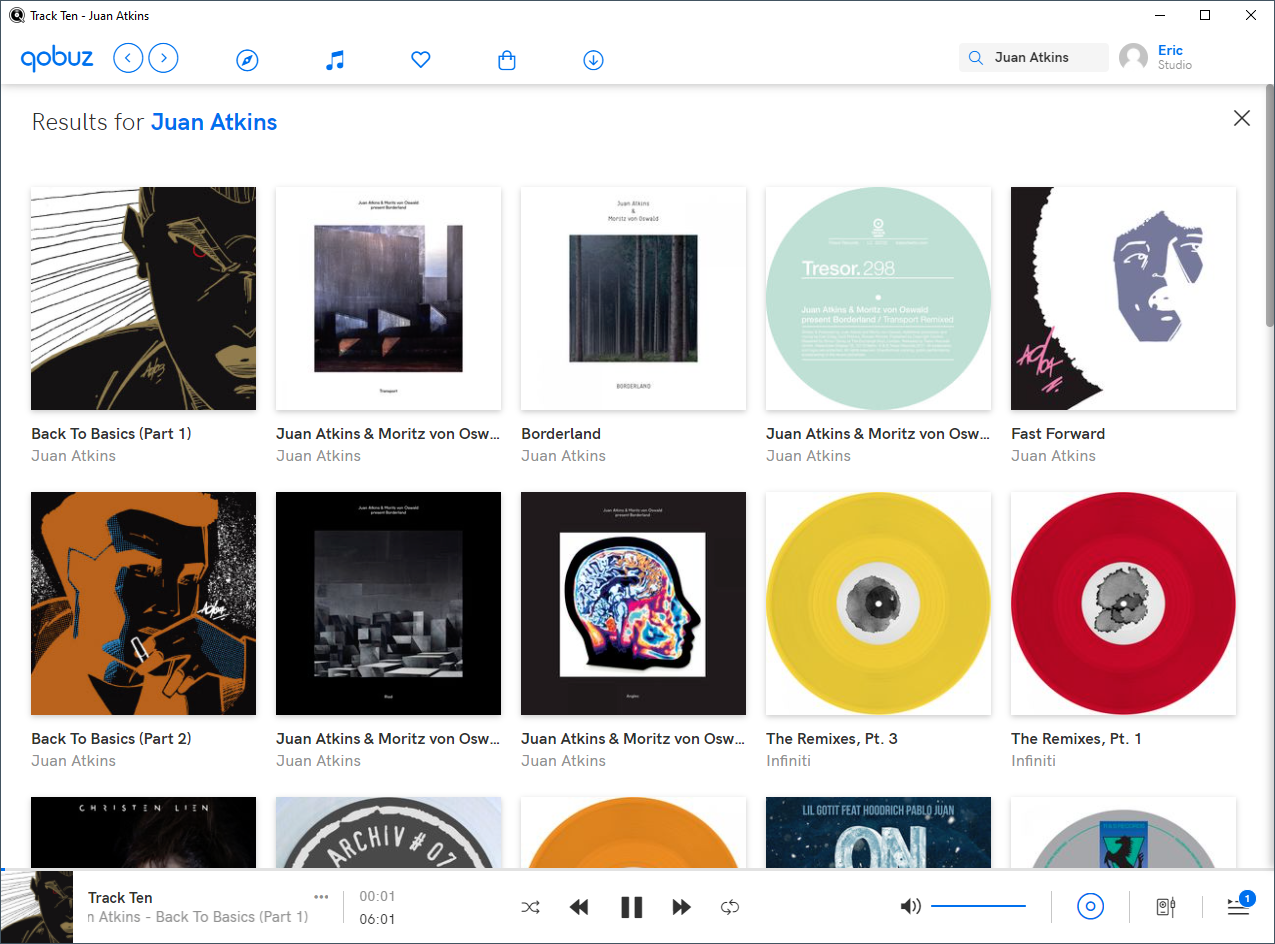
Task: Open the audio quality circle icon
Action: (x=1090, y=907)
